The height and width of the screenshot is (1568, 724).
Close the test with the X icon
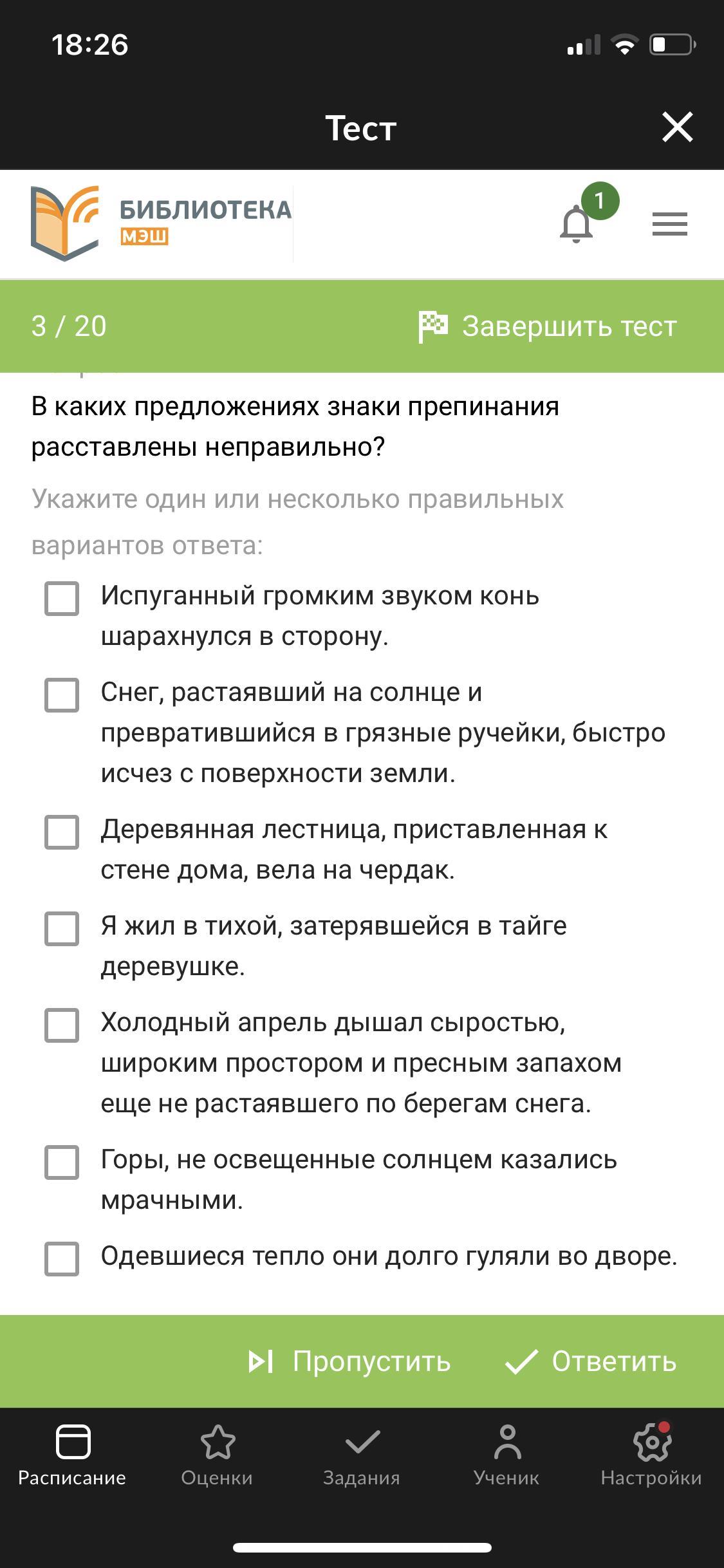pos(677,126)
